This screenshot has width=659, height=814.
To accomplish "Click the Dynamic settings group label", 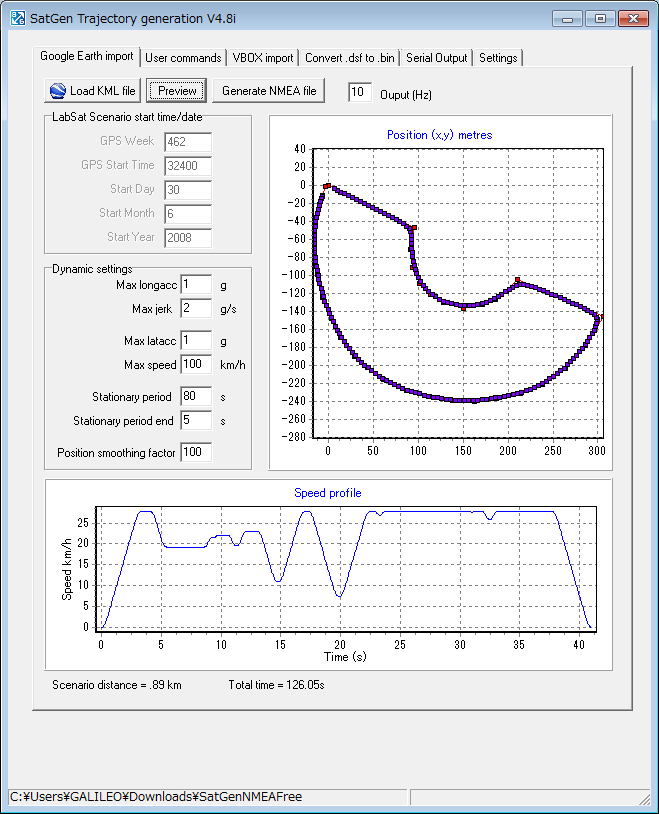I will pyautogui.click(x=92, y=269).
